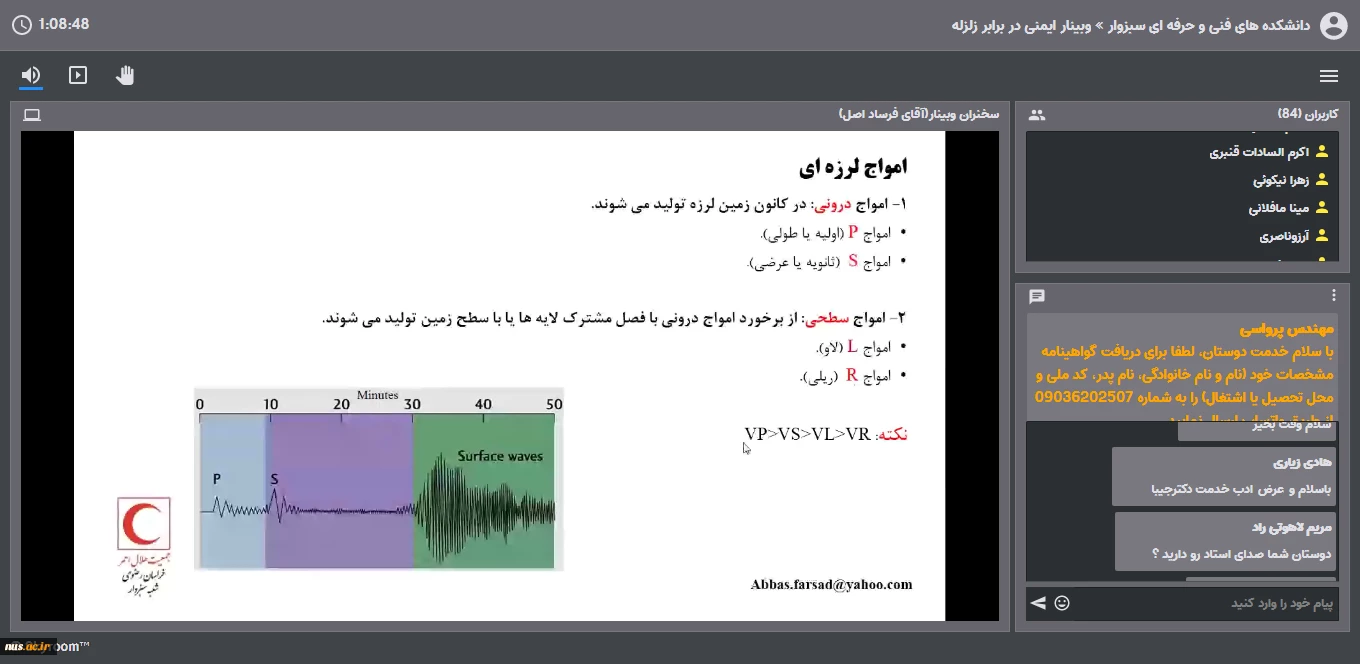1360x664 pixels.
Task: Click the pinned مهندس پرواسی announcement
Action: point(1180,366)
